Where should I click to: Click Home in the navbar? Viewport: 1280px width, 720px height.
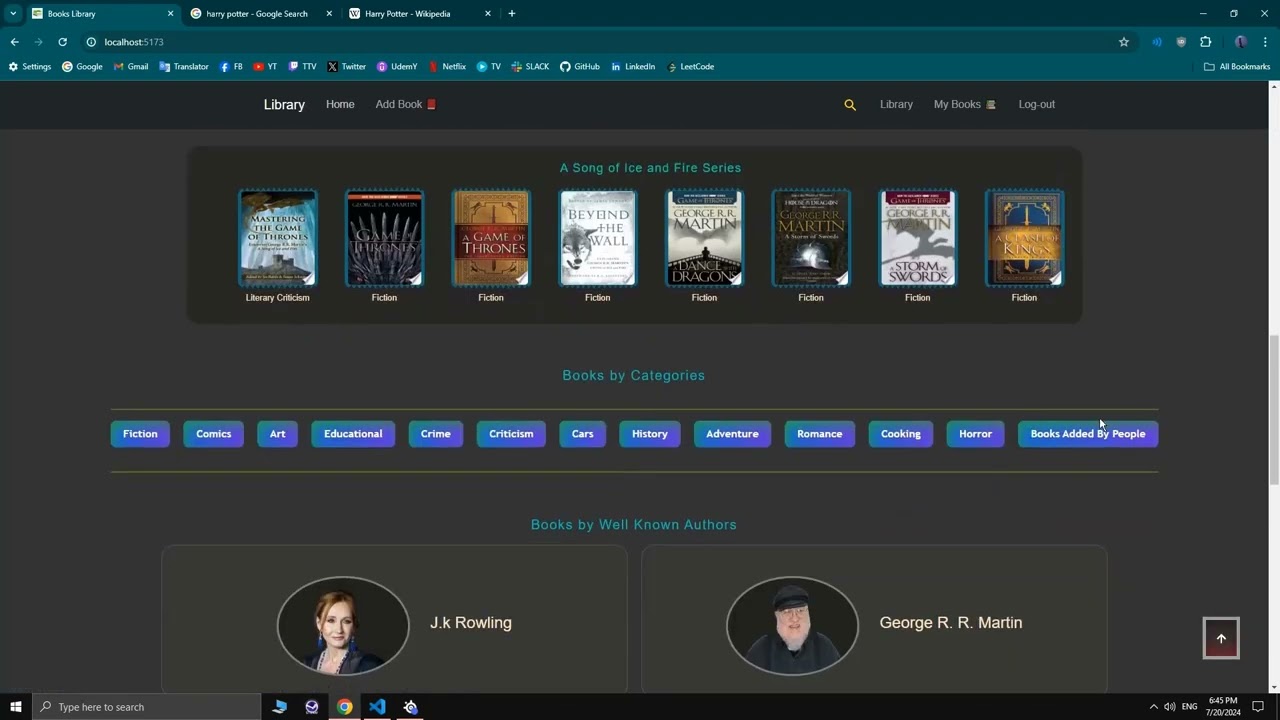click(340, 105)
